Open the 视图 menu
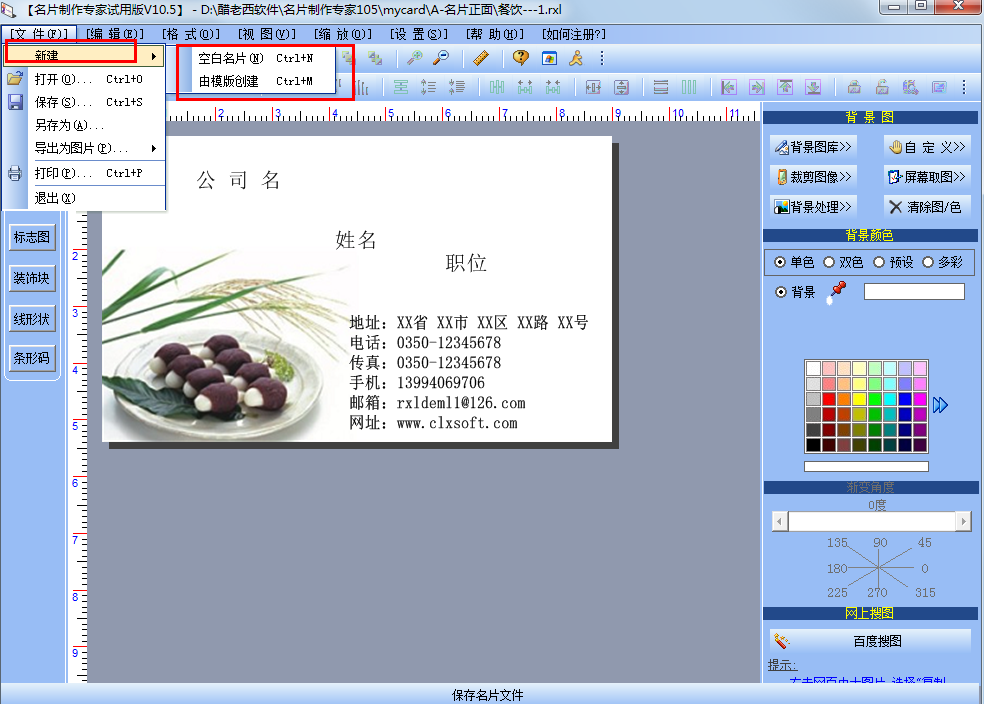The width and height of the screenshot is (984, 704). (267, 34)
